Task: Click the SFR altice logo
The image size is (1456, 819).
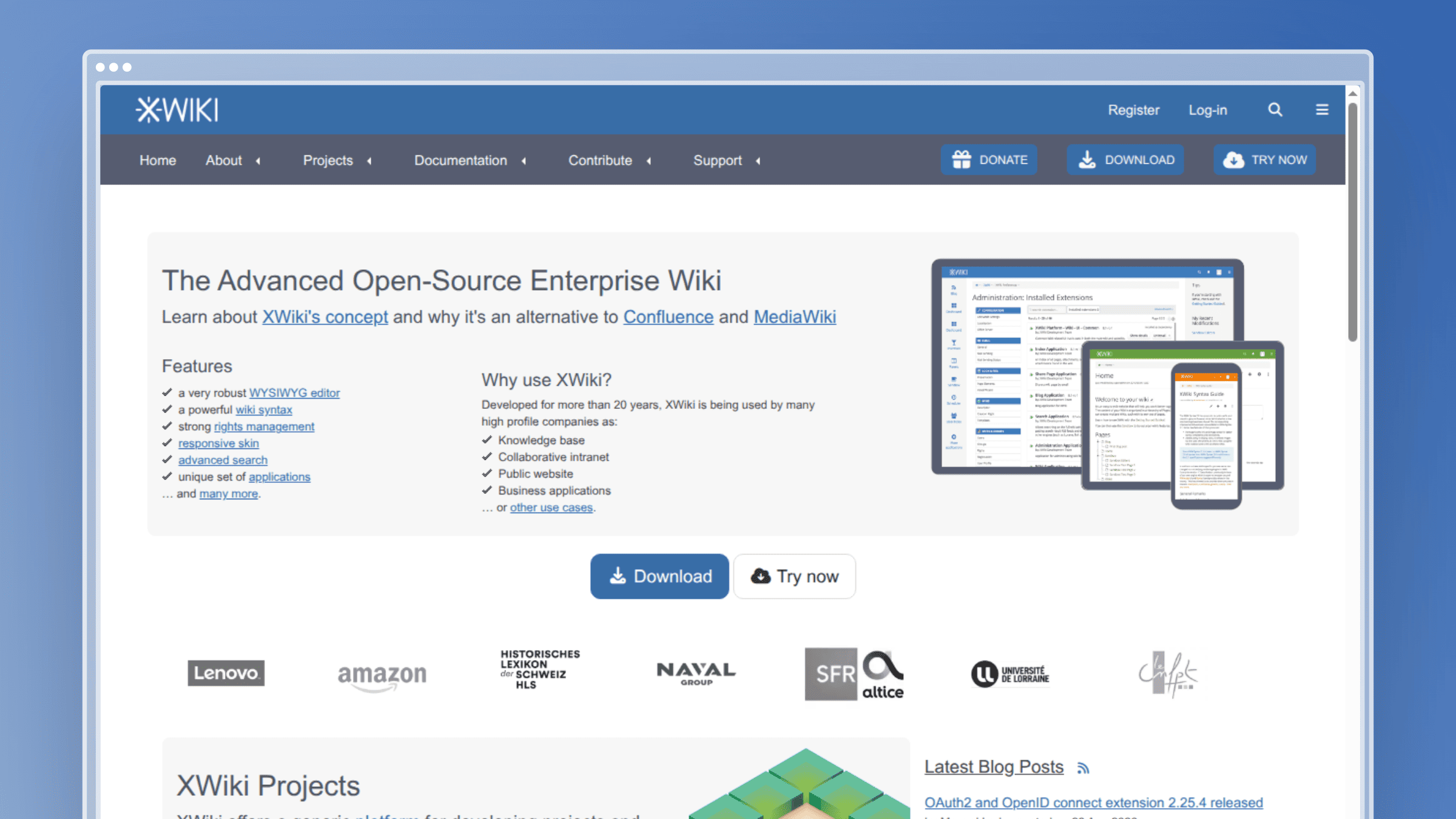Action: tap(854, 674)
